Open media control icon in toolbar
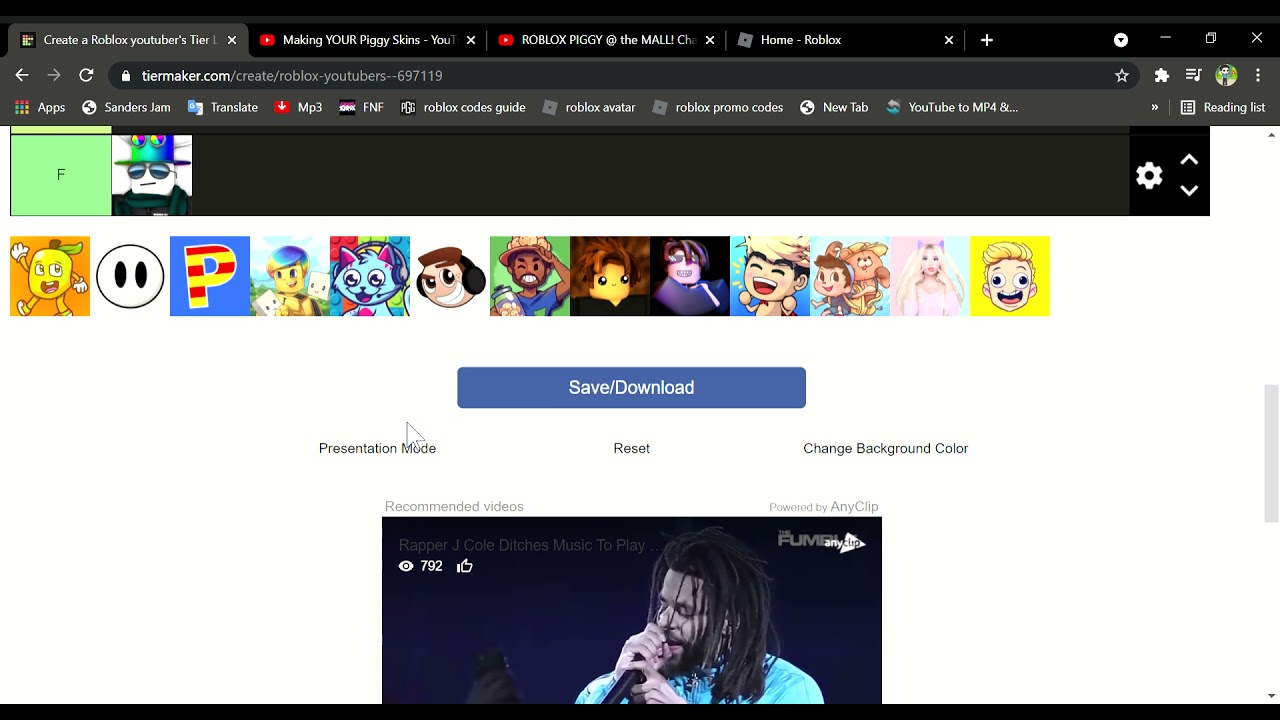The width and height of the screenshot is (1280, 720). point(1193,75)
